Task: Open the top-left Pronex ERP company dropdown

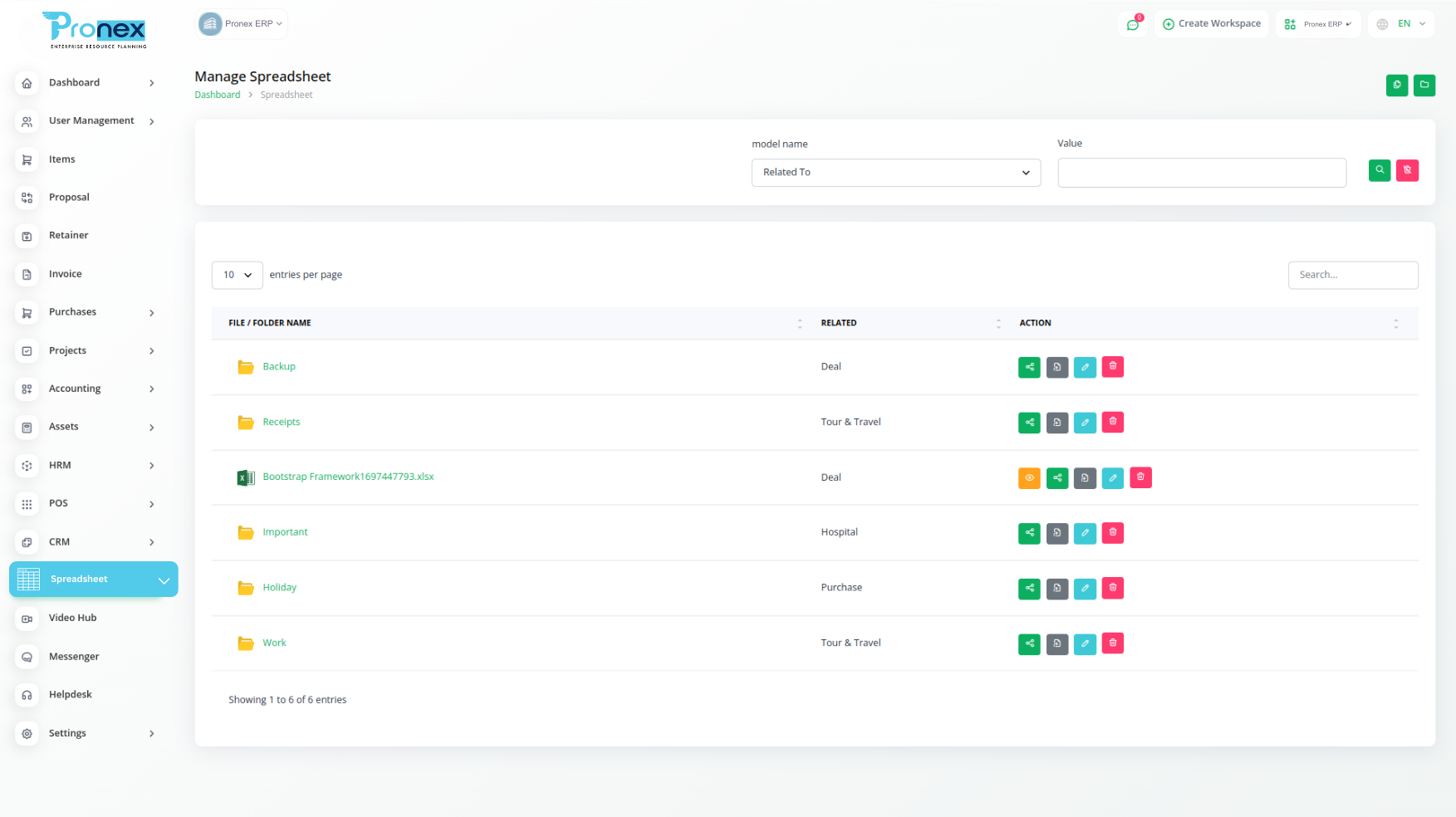Action: point(242,24)
